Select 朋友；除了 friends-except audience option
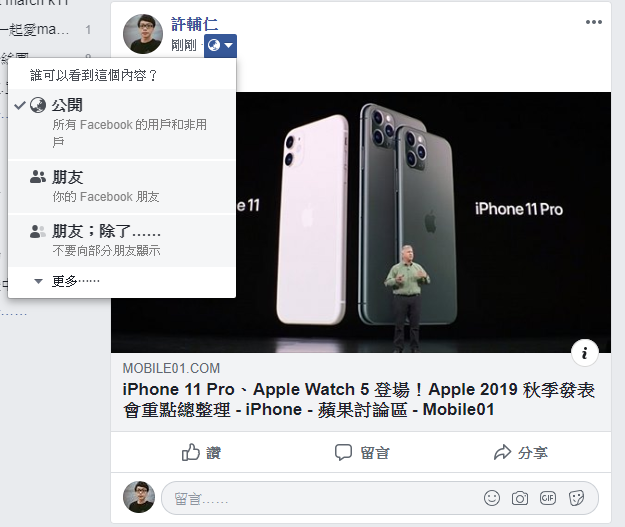 coord(122,241)
